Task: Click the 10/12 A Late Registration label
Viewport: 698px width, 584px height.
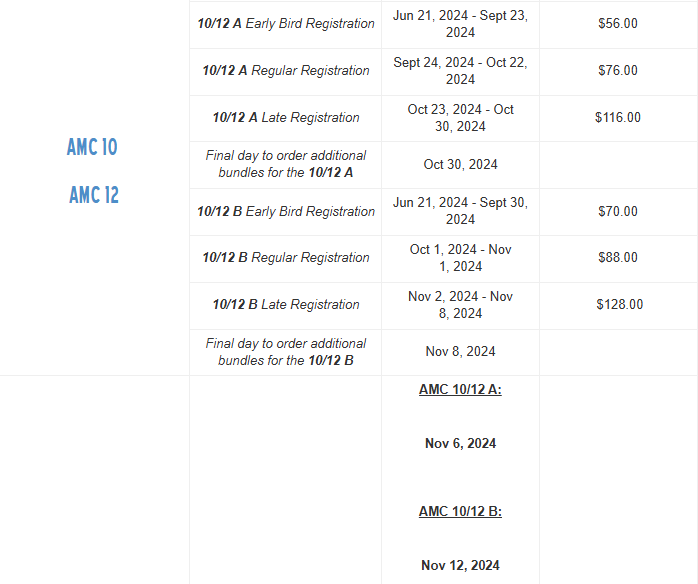Action: (285, 118)
